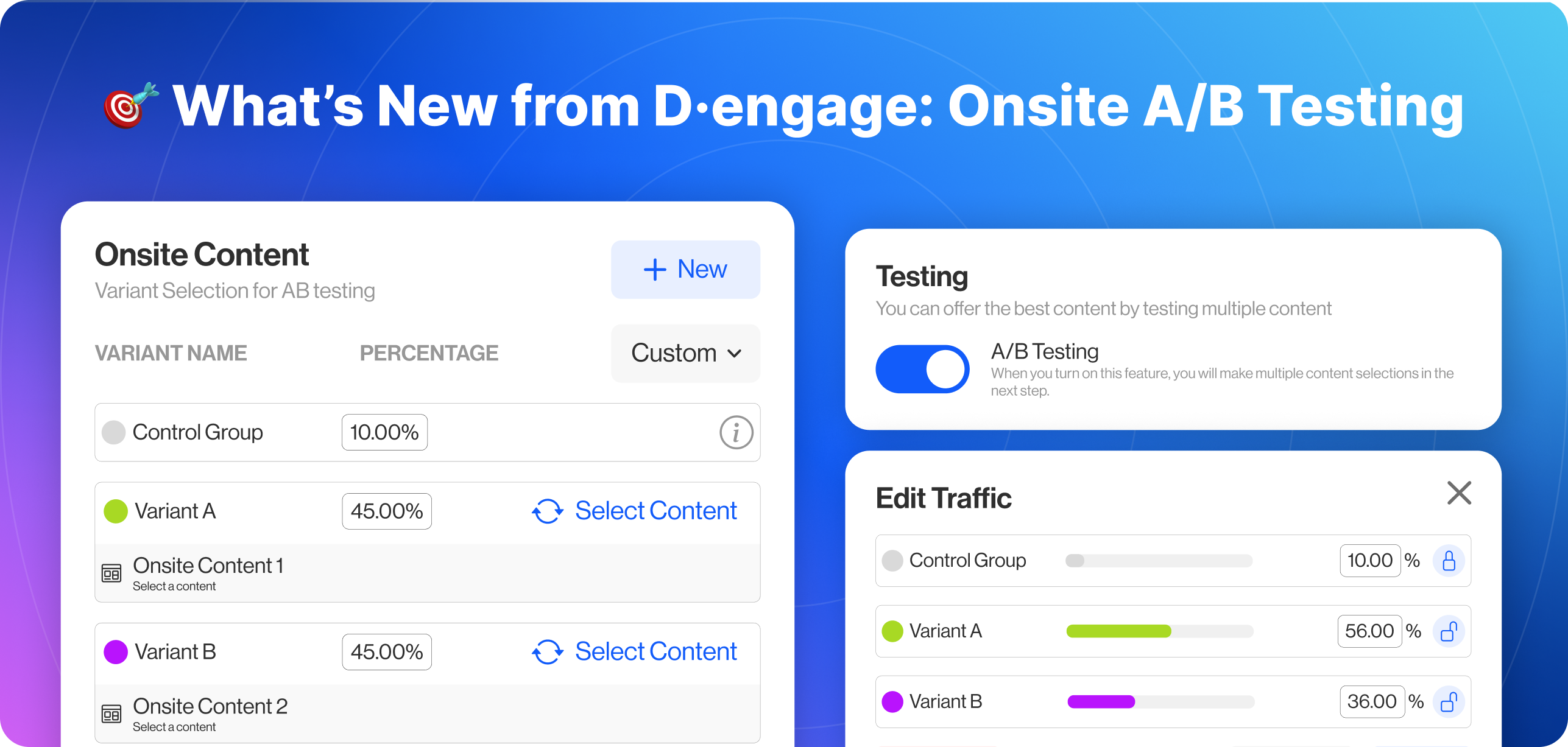Viewport: 1568px width, 747px height.
Task: Click the green Variant A swatch in Onsite Content
Action: (115, 511)
